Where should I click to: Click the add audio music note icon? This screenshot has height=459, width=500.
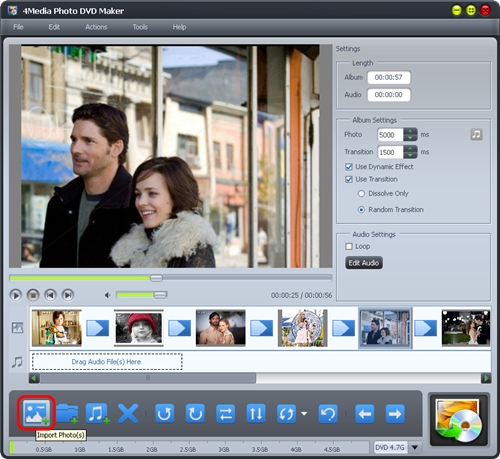coord(97,414)
